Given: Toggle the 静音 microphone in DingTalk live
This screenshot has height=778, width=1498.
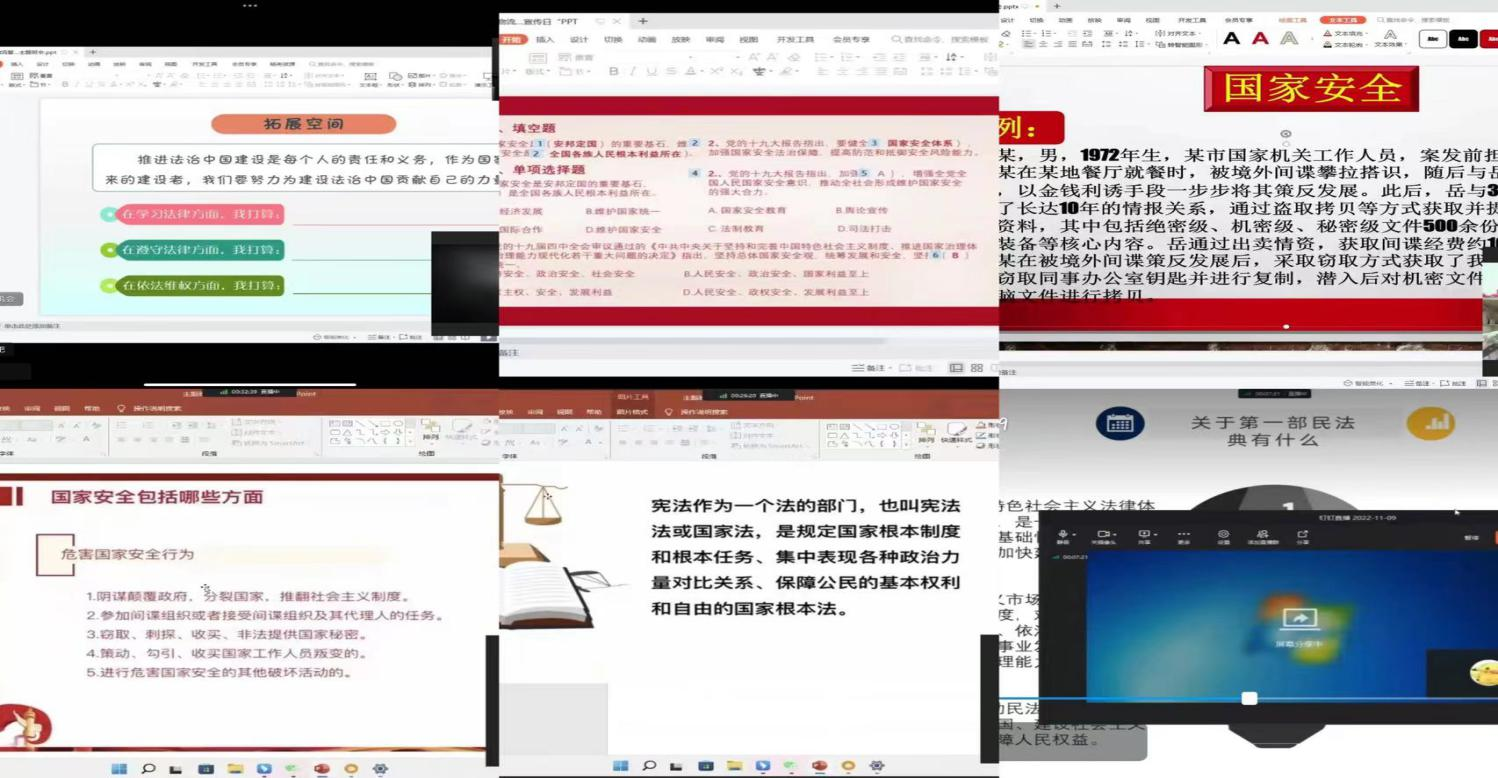Looking at the screenshot, I should click(1062, 536).
